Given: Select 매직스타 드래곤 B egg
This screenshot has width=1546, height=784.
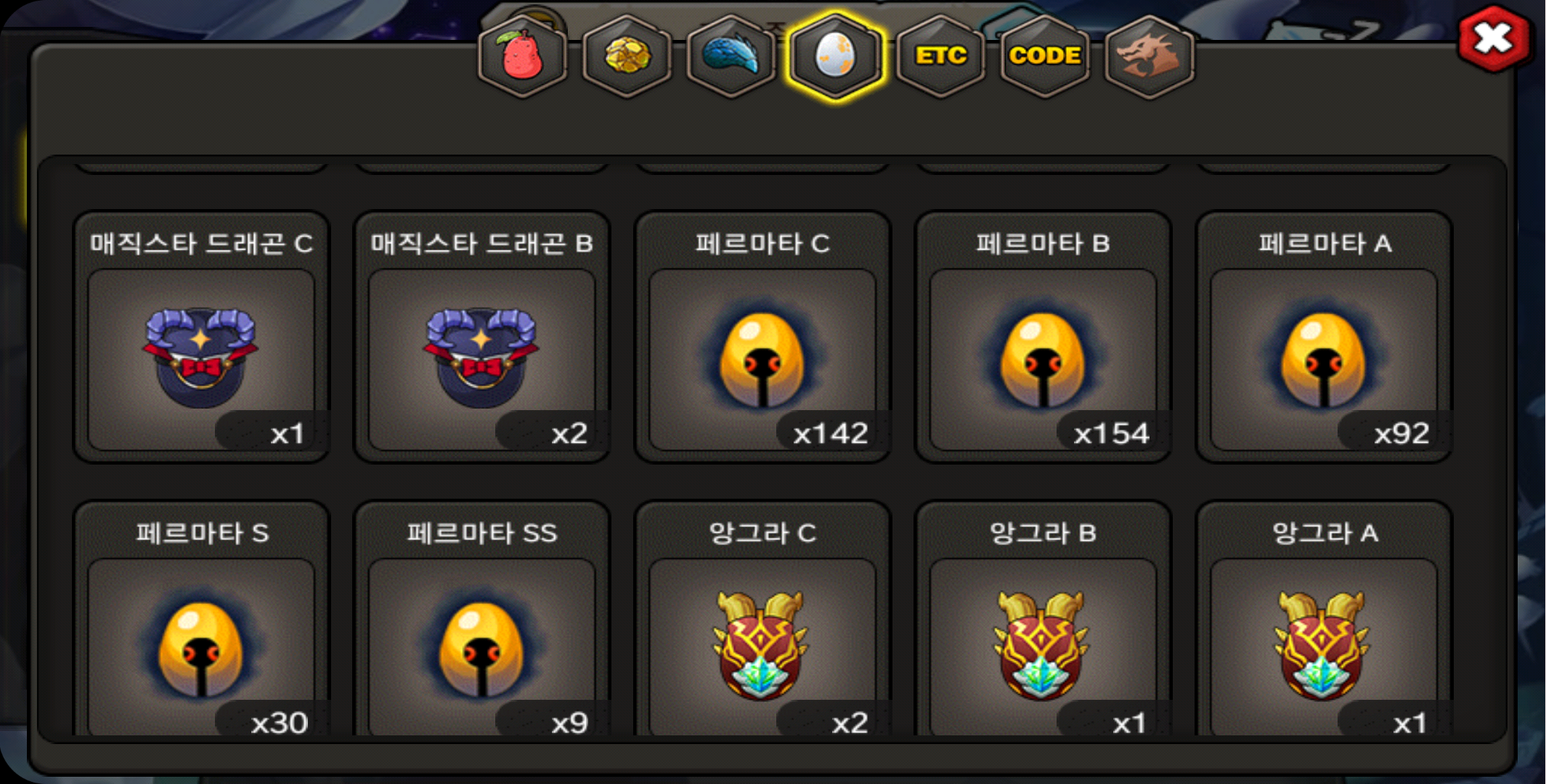Looking at the screenshot, I should (x=481, y=338).
